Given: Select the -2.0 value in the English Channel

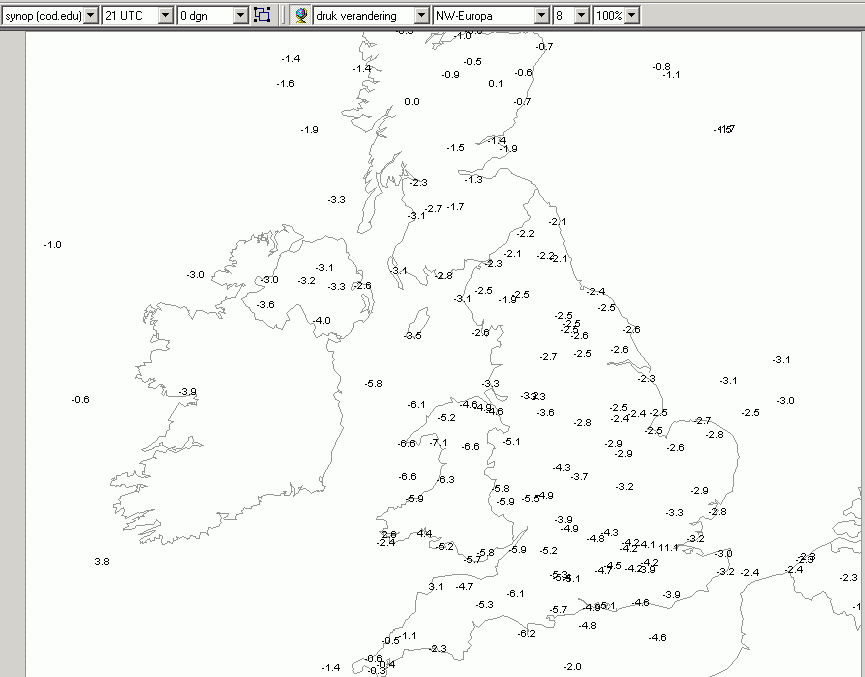Looking at the screenshot, I should (x=573, y=667).
